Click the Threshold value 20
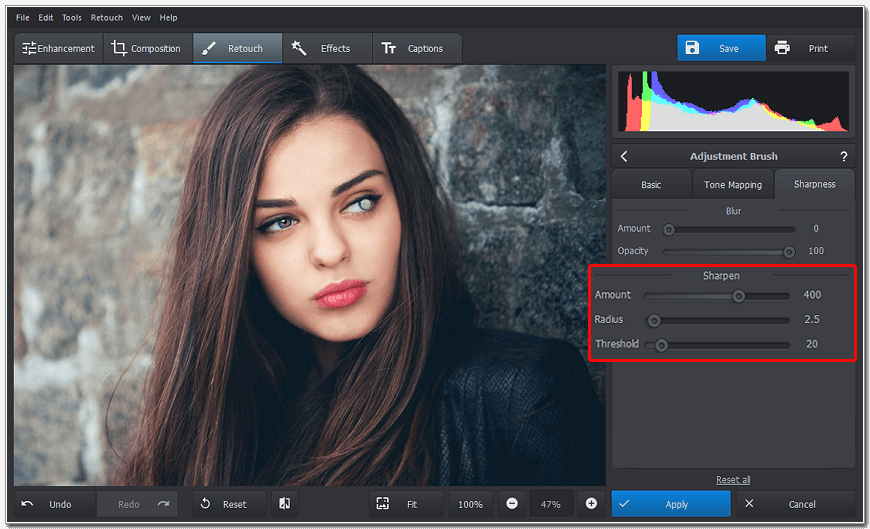 tap(812, 344)
